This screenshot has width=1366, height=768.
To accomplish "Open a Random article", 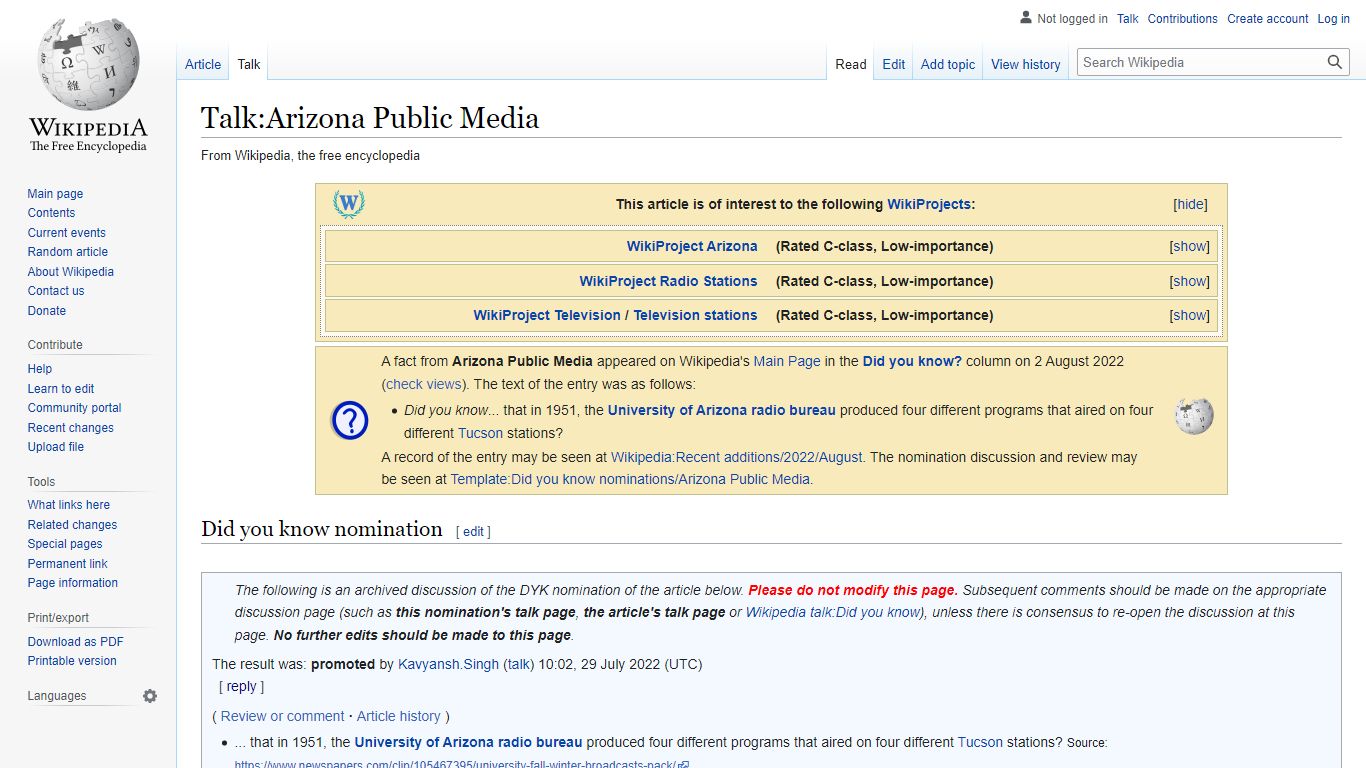I will pos(68,252).
